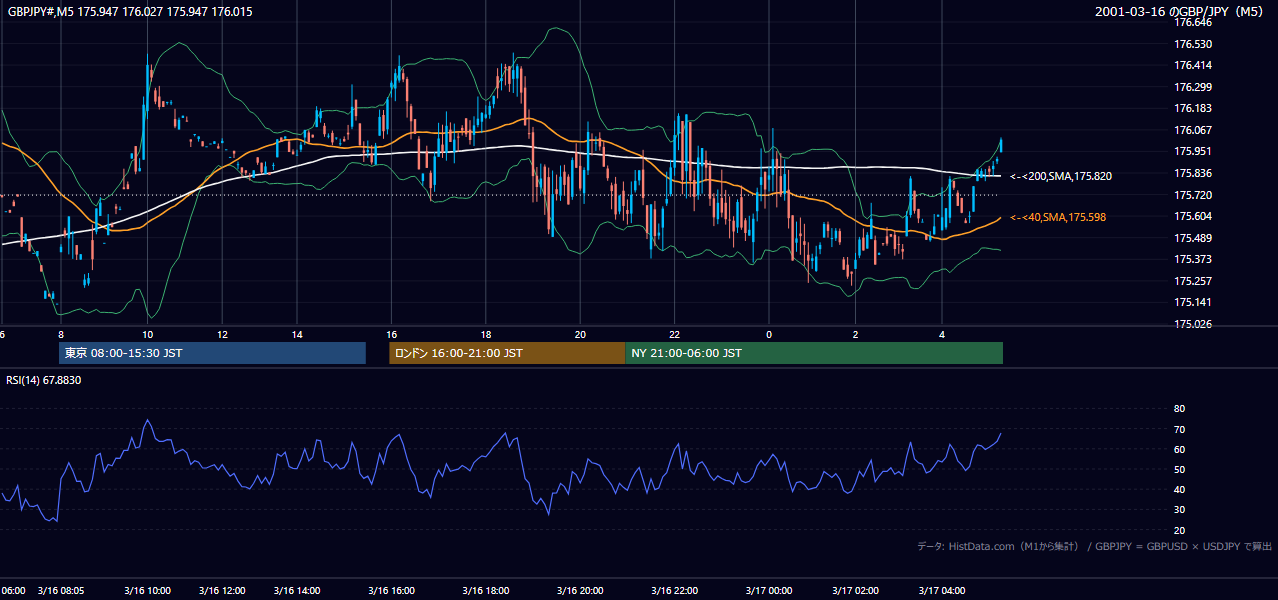Click the 3/16 14:00 time axis label
The height and width of the screenshot is (600, 1278).
coord(296,591)
